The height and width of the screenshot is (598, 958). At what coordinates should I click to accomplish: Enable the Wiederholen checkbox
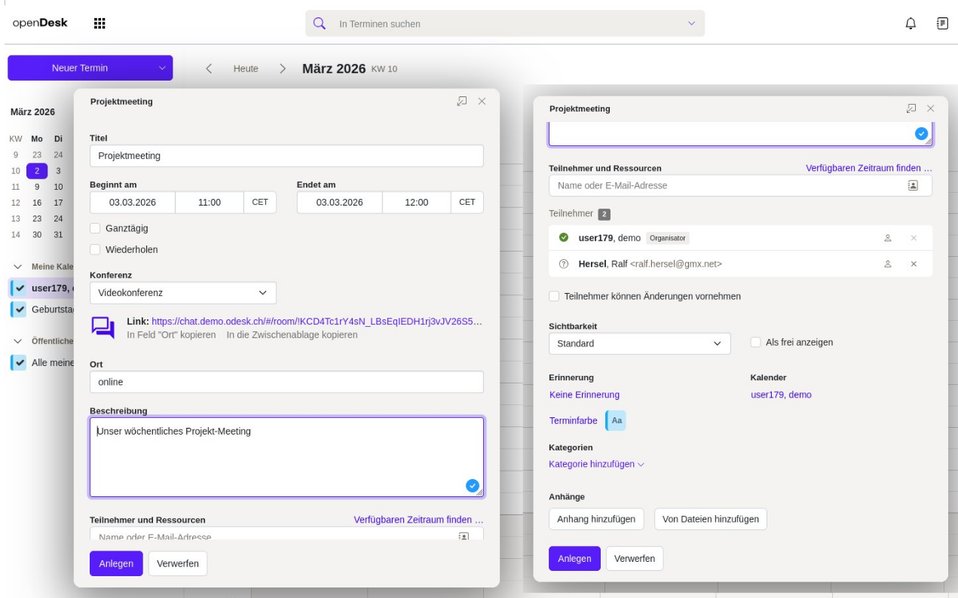pyautogui.click(x=96, y=250)
